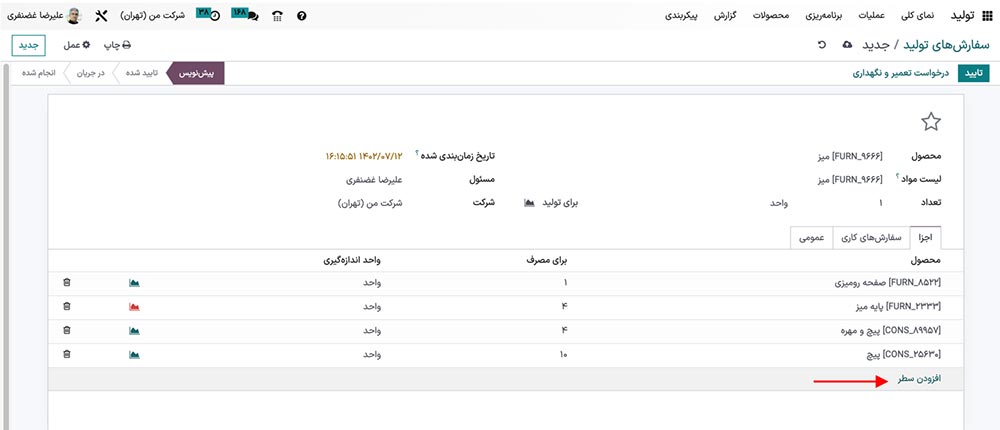The image size is (1000, 430).
Task: Delete the پیچ و مهره component row
Action: click(67, 330)
